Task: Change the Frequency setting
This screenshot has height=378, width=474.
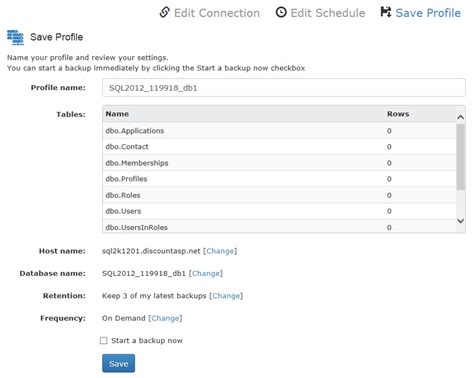Action: pos(165,318)
